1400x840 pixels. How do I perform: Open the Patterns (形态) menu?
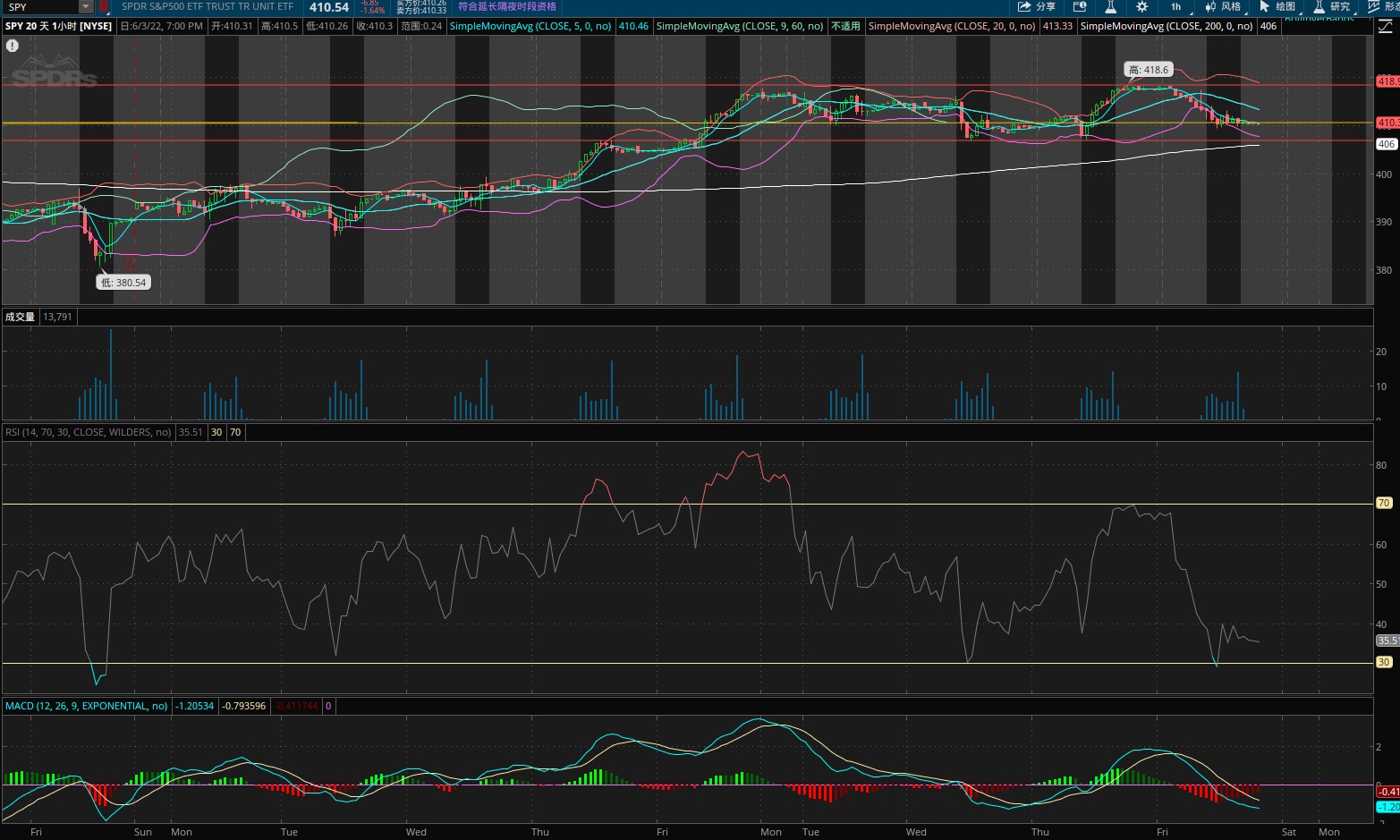(x=1383, y=6)
